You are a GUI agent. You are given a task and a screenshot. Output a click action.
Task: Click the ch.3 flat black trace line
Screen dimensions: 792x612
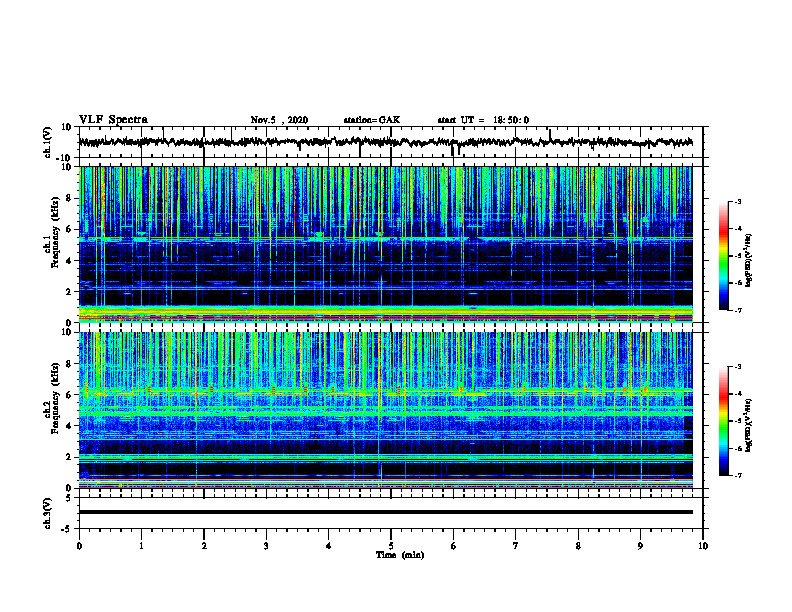click(386, 512)
